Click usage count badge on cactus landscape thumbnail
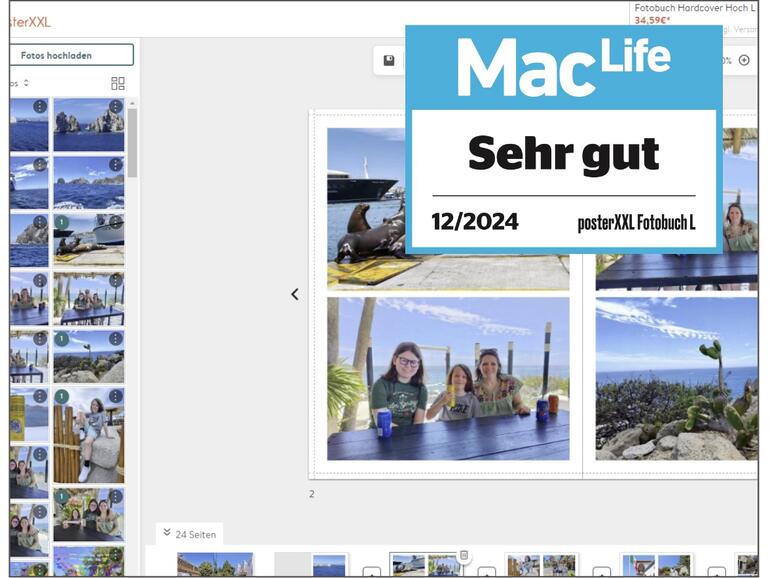Screen dimensions: 770x578 point(61,338)
